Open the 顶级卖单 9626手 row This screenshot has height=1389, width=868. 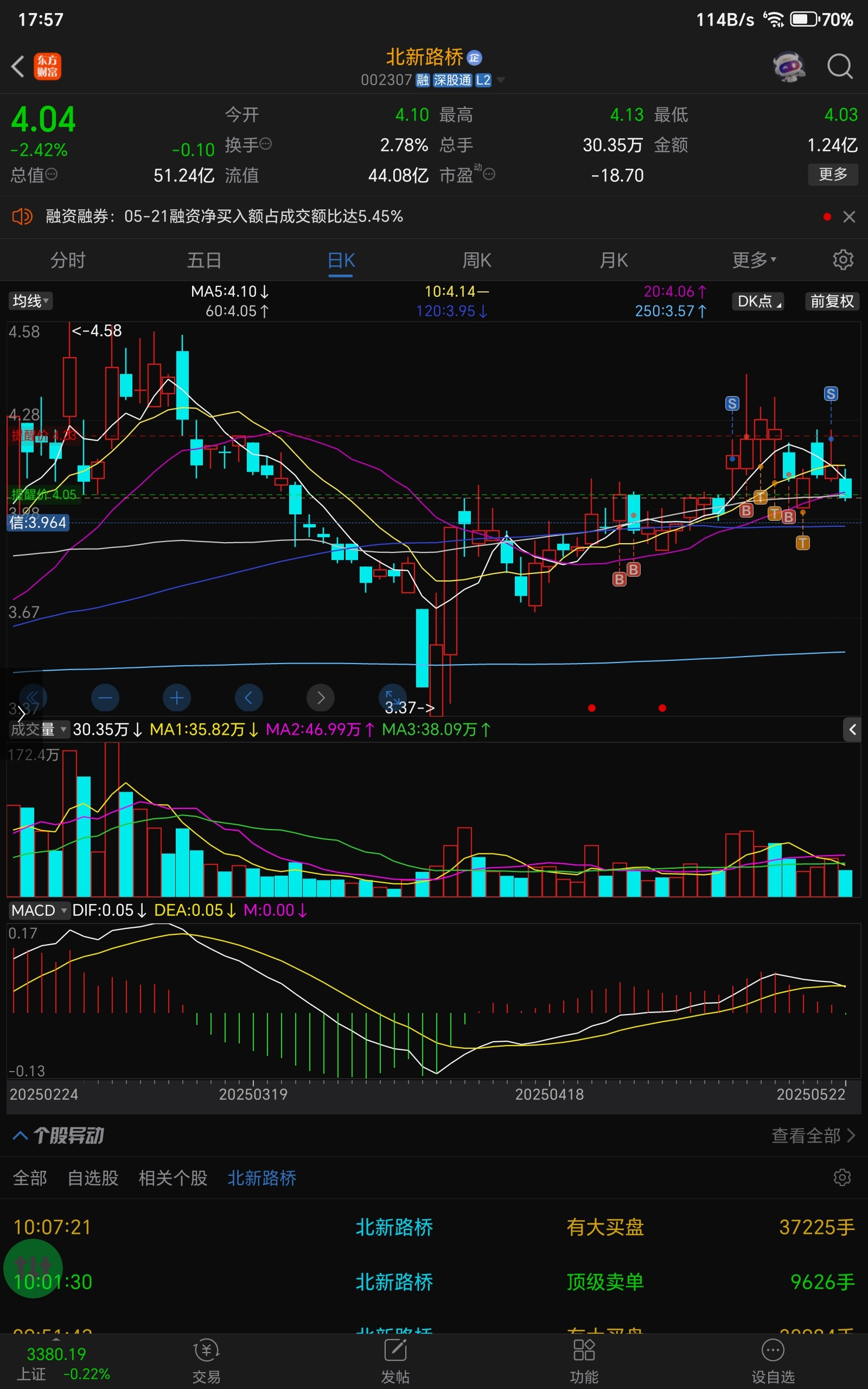[x=434, y=1282]
